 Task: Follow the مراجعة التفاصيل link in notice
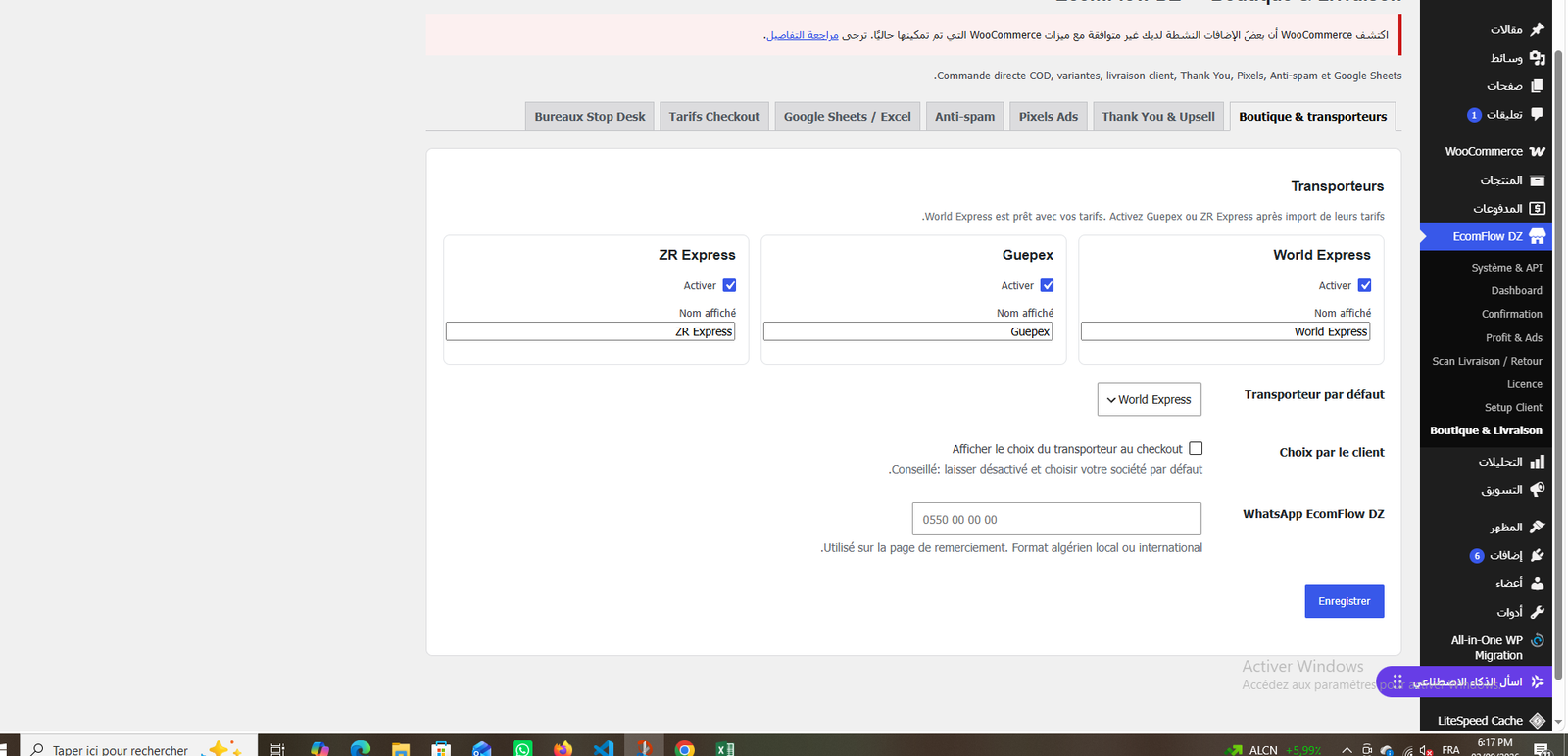point(803,35)
